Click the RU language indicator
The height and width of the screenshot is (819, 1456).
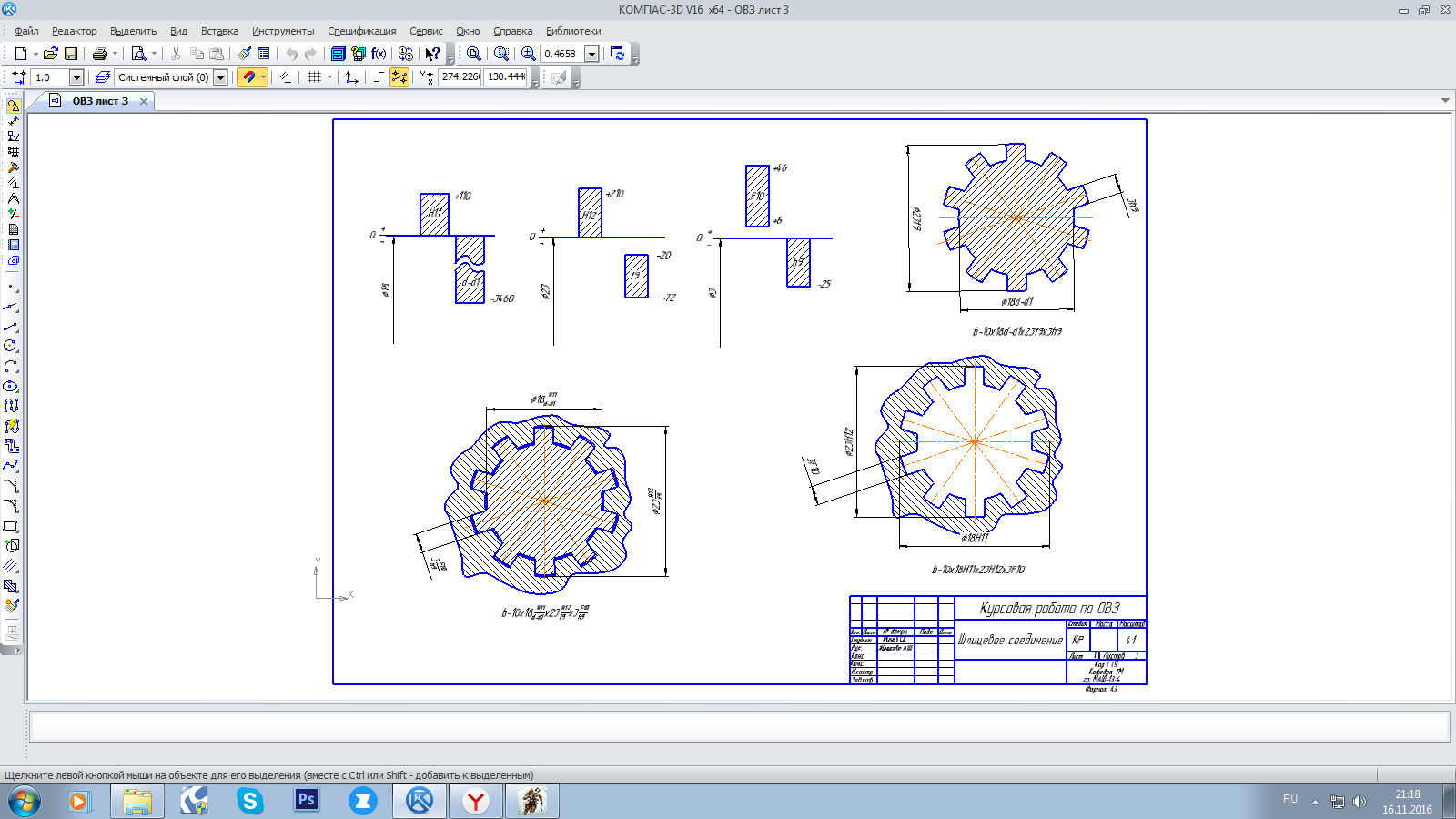click(1290, 799)
